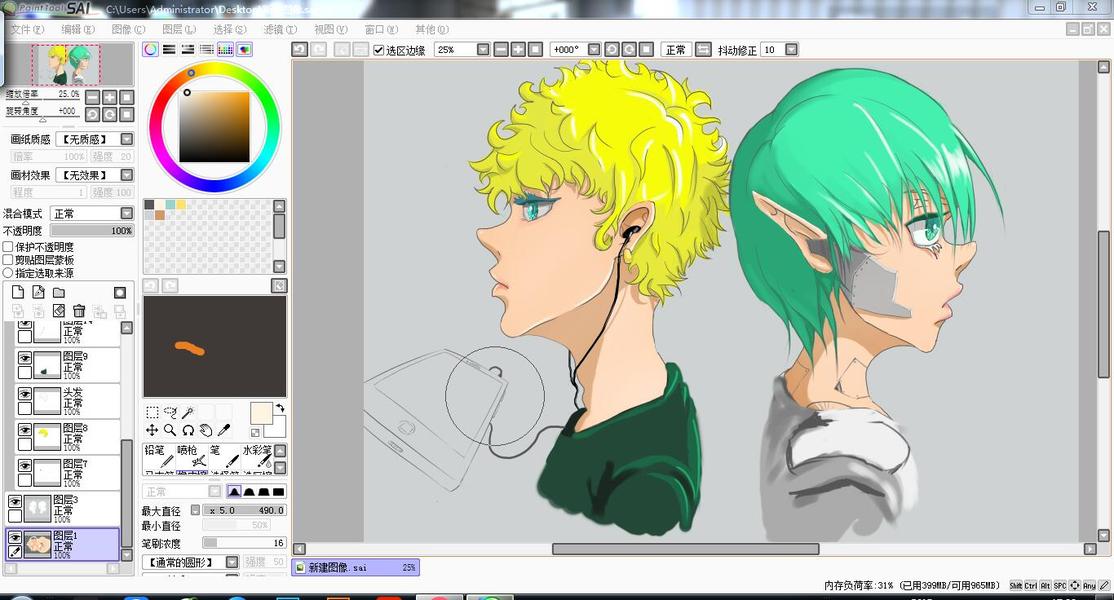Image resolution: width=1114 pixels, height=600 pixels.
Task: Open the 编辑 menu
Action: (77, 29)
